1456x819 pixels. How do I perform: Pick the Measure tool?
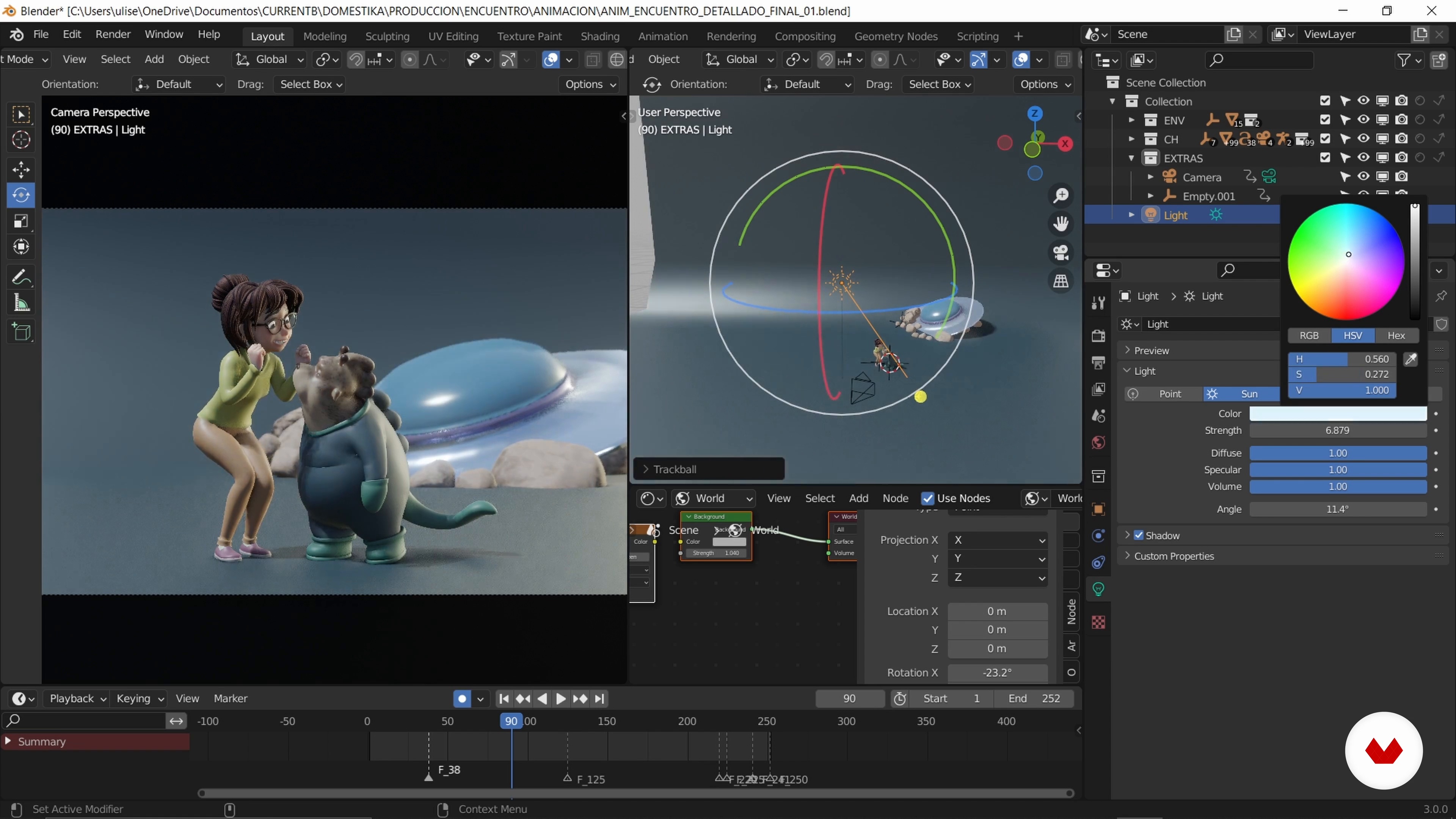[x=21, y=303]
